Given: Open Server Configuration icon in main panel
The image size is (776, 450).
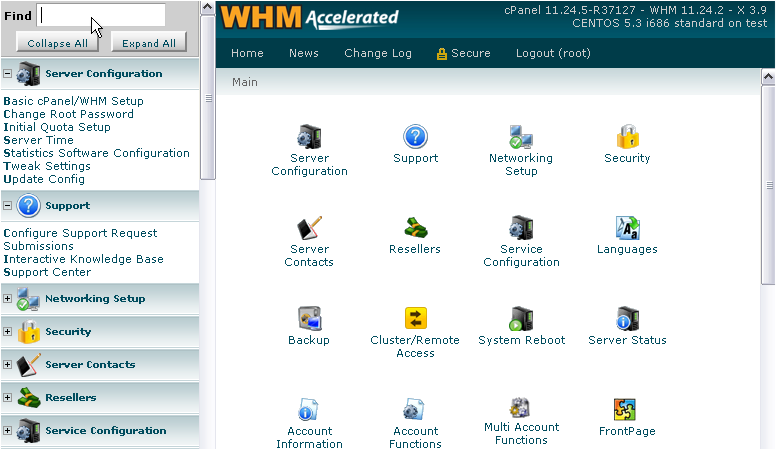Looking at the screenshot, I should coord(309,137).
